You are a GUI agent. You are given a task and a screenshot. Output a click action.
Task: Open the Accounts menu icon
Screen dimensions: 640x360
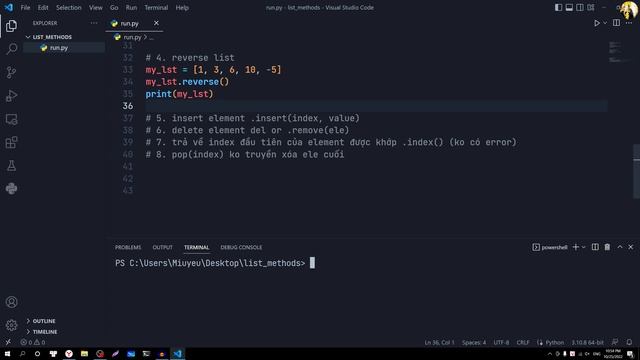tap(11, 302)
